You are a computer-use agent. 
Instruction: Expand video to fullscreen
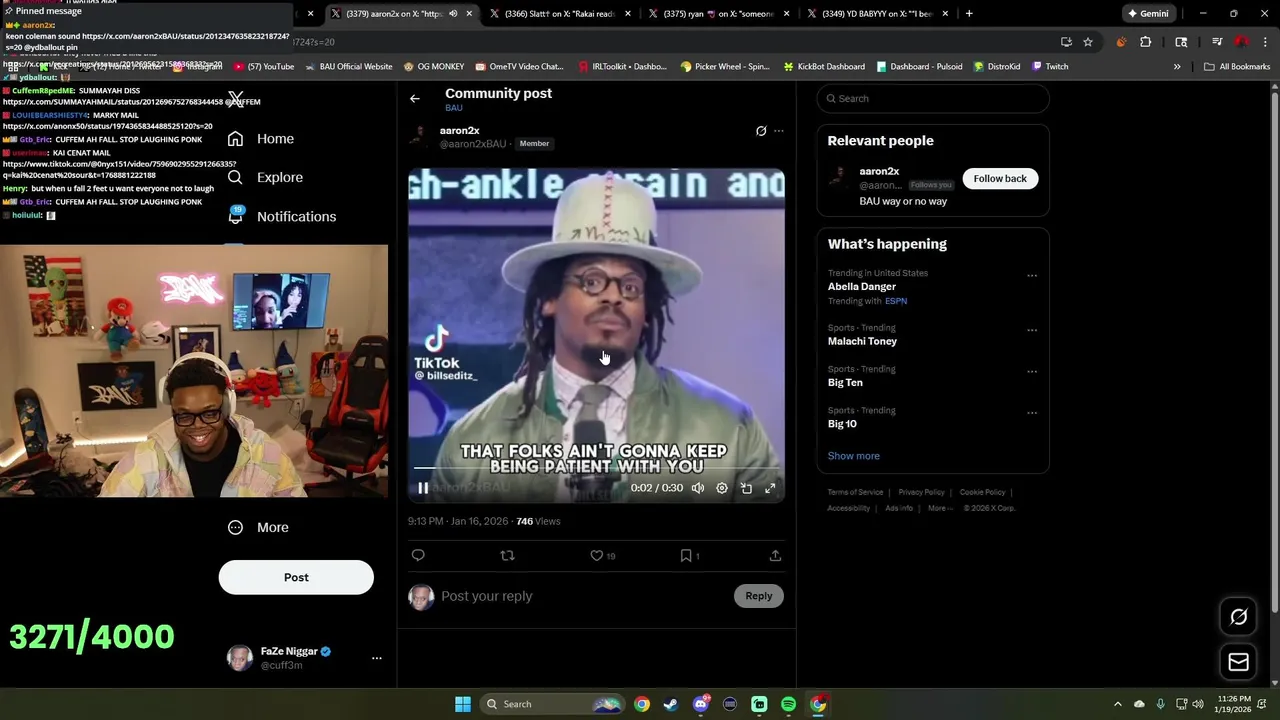[770, 488]
